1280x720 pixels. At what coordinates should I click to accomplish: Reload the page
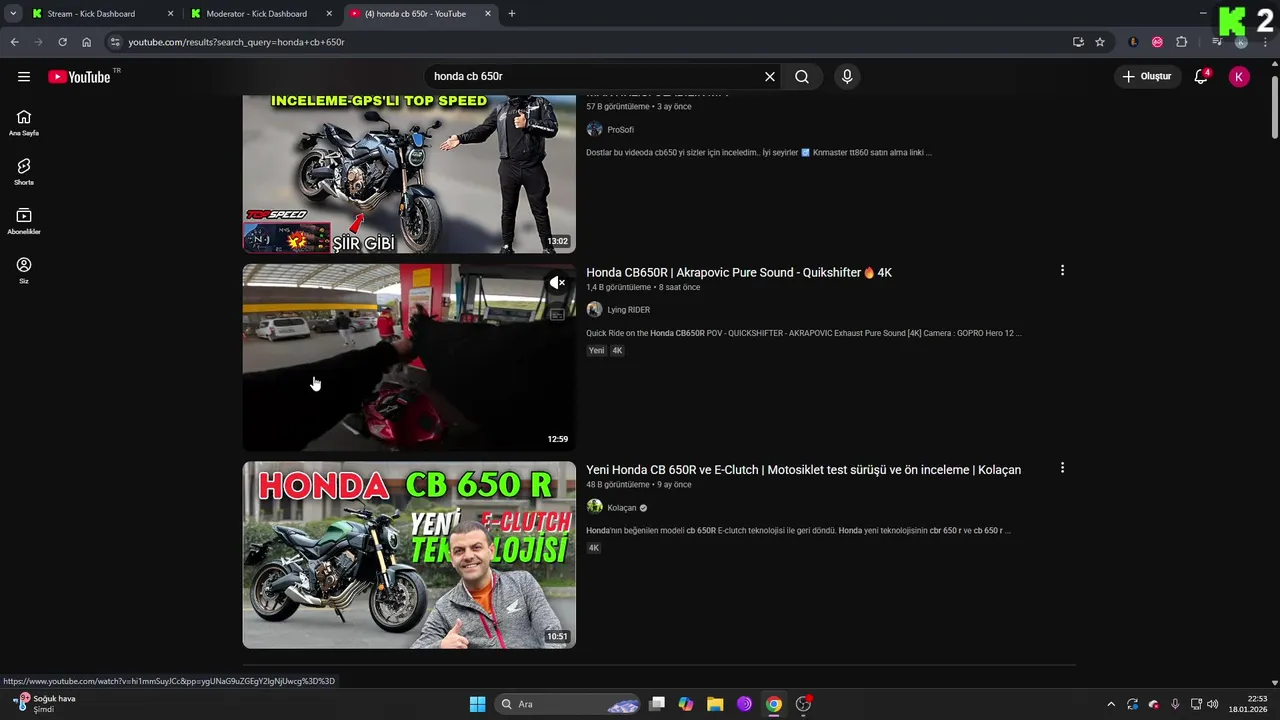tap(62, 42)
